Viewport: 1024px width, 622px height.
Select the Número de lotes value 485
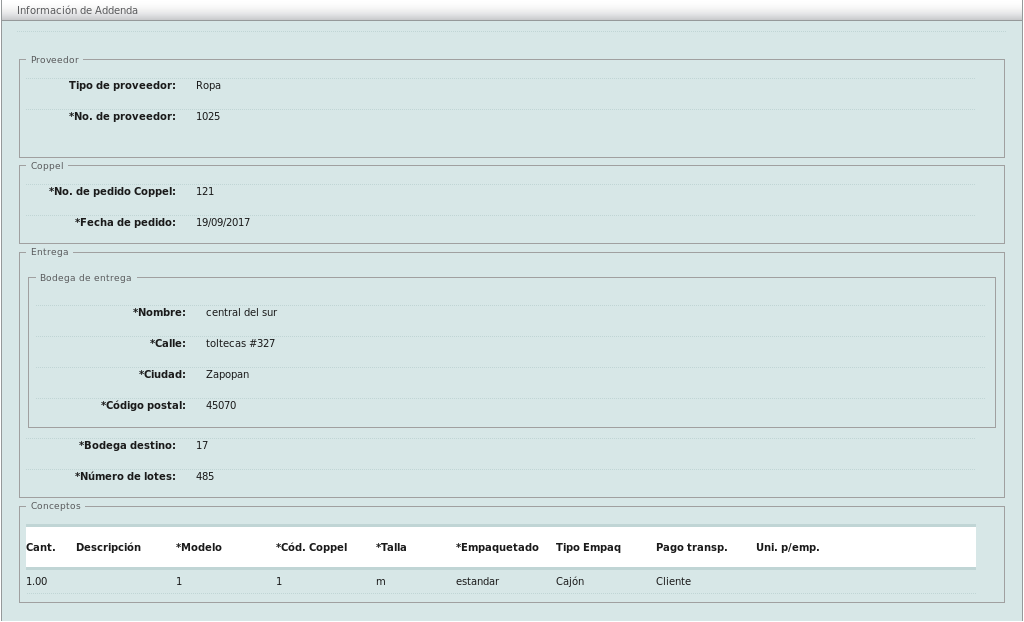205,477
